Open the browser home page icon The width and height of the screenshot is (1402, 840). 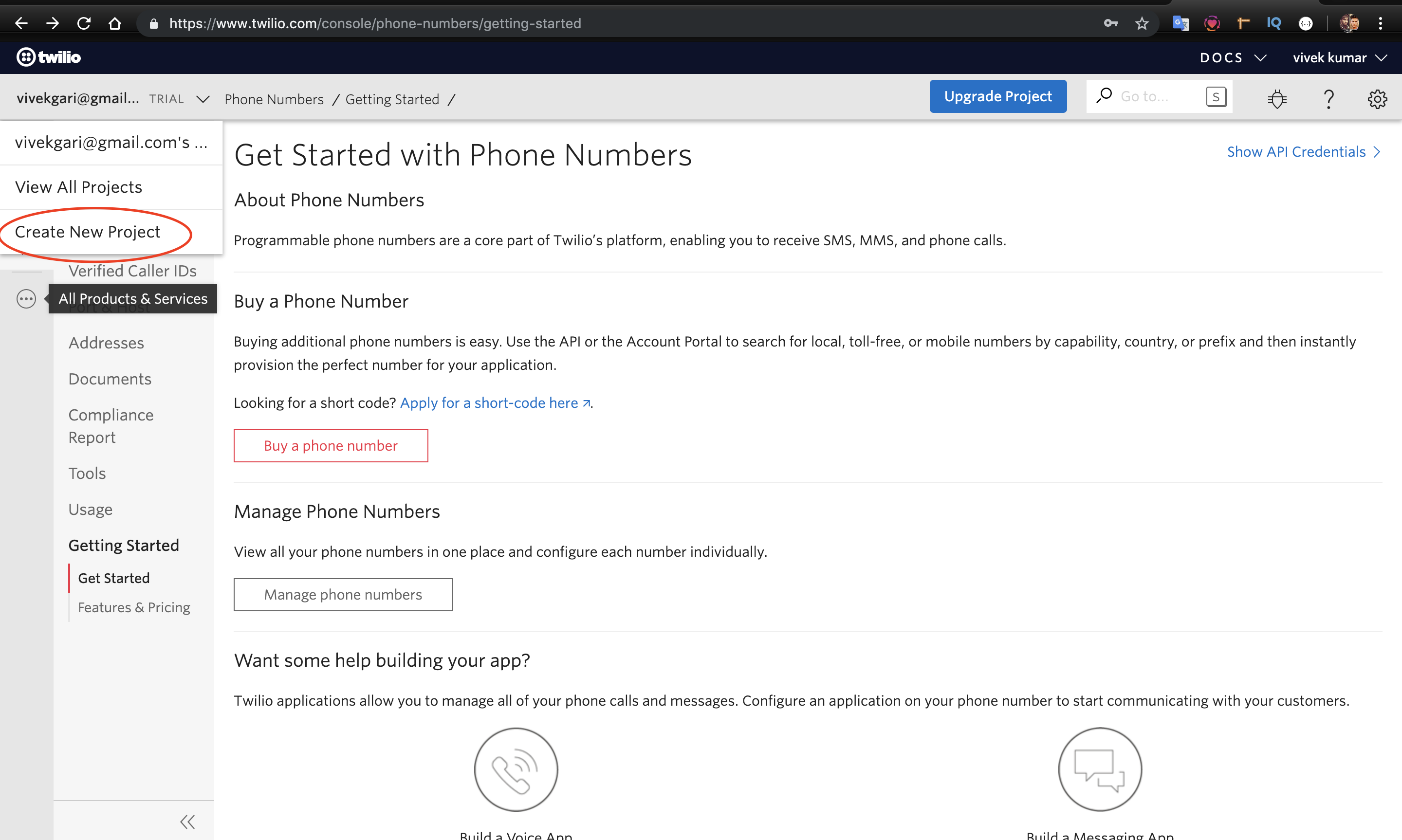pyautogui.click(x=115, y=23)
